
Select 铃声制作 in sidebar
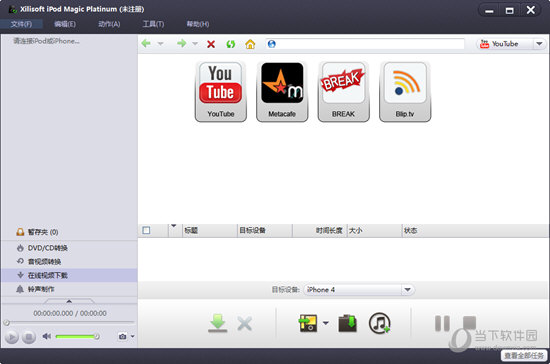[x=69, y=289]
